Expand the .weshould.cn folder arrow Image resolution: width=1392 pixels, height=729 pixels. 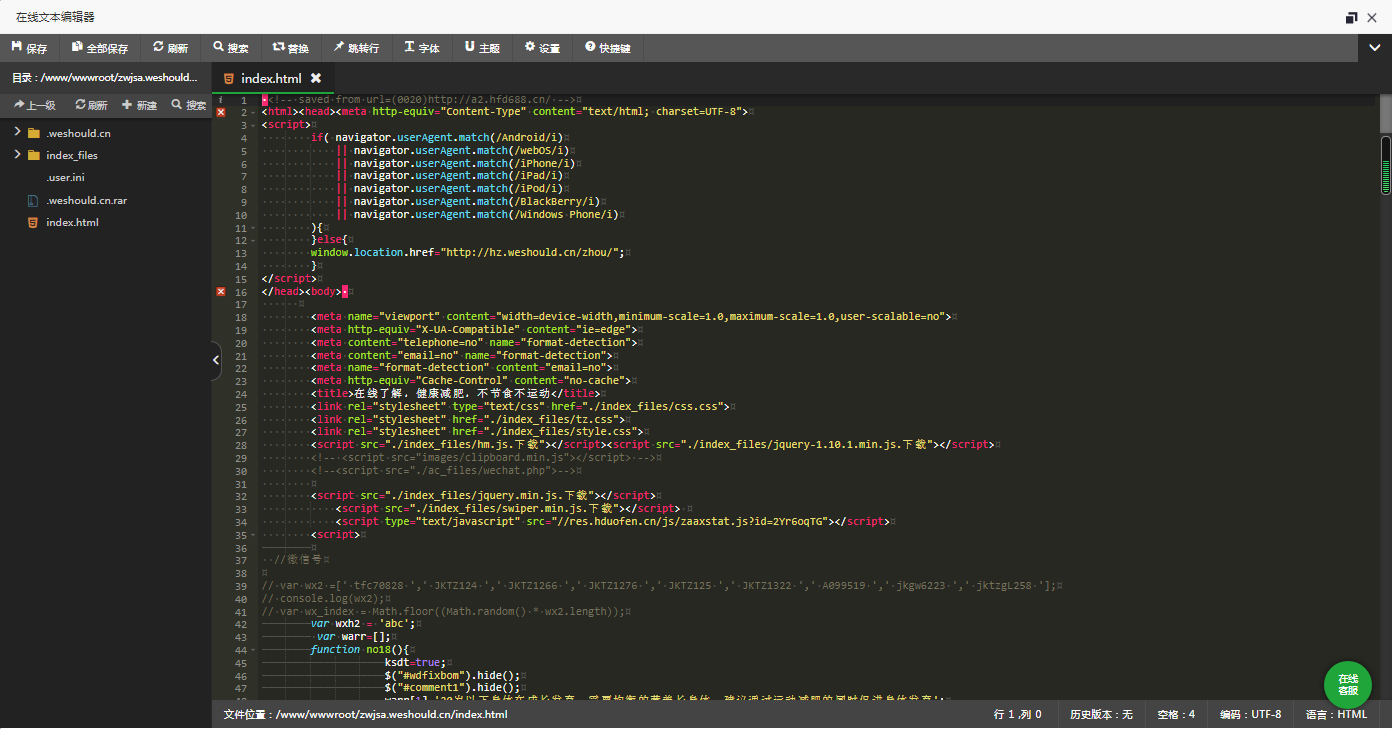click(17, 132)
